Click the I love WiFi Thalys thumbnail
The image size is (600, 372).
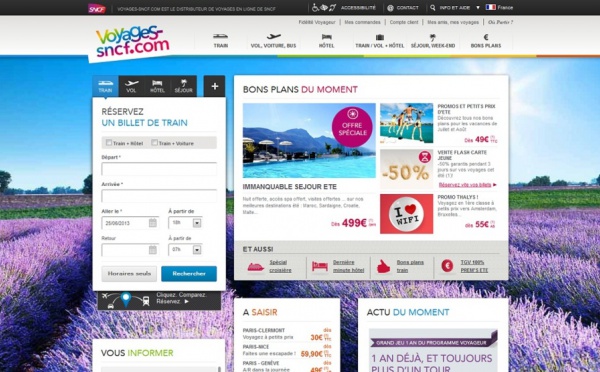point(406,214)
